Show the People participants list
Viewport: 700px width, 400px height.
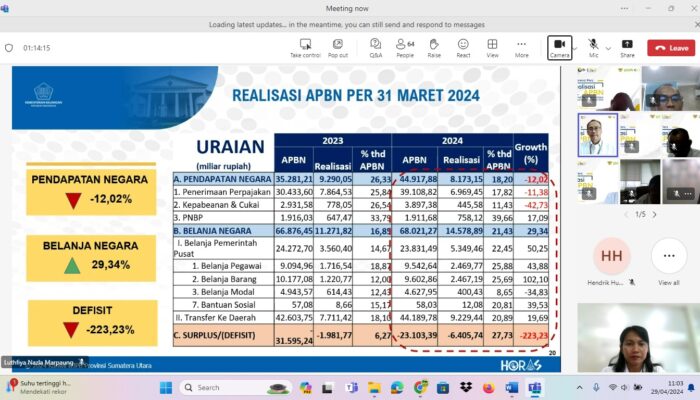click(405, 47)
